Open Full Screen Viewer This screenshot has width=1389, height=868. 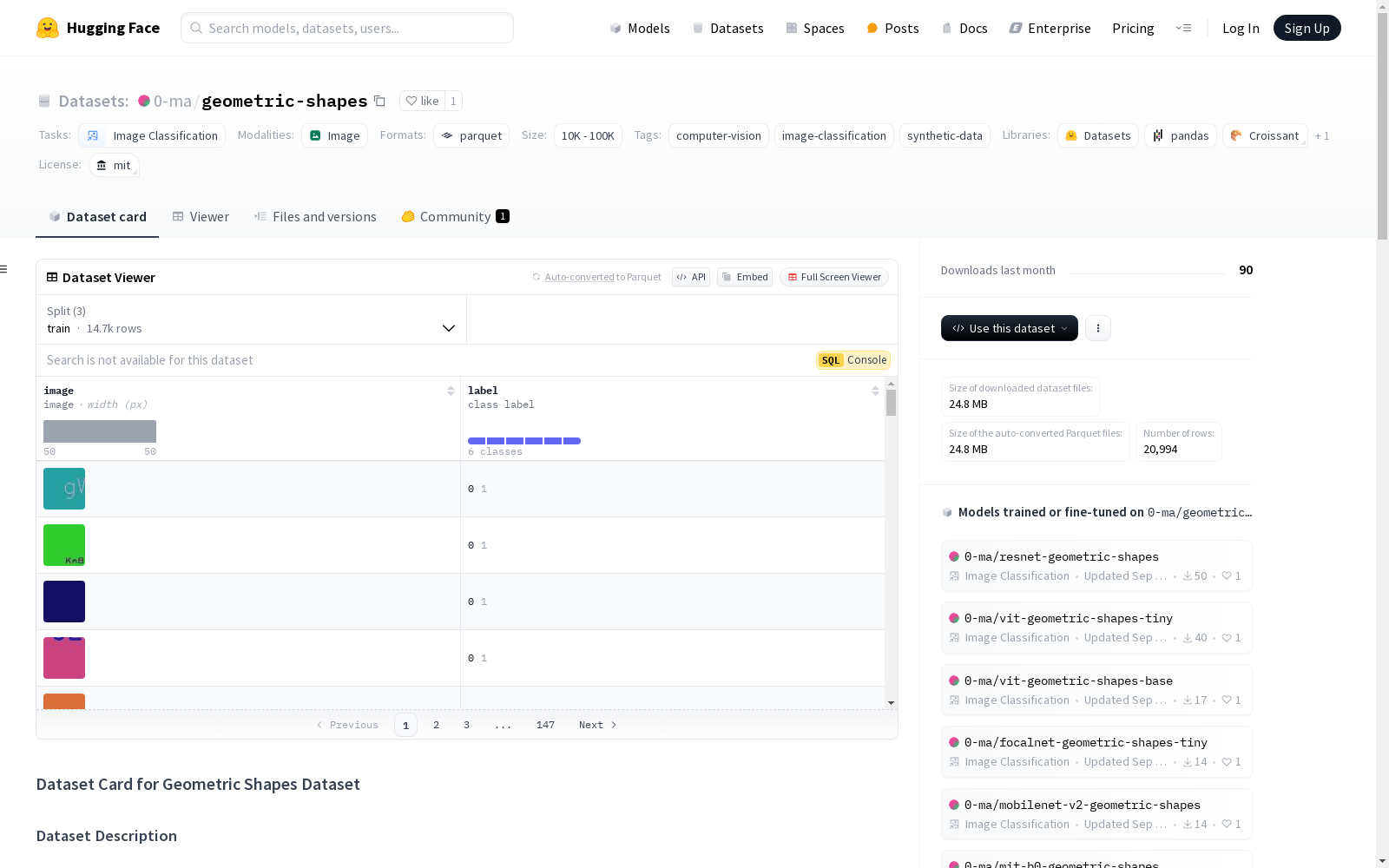click(834, 277)
